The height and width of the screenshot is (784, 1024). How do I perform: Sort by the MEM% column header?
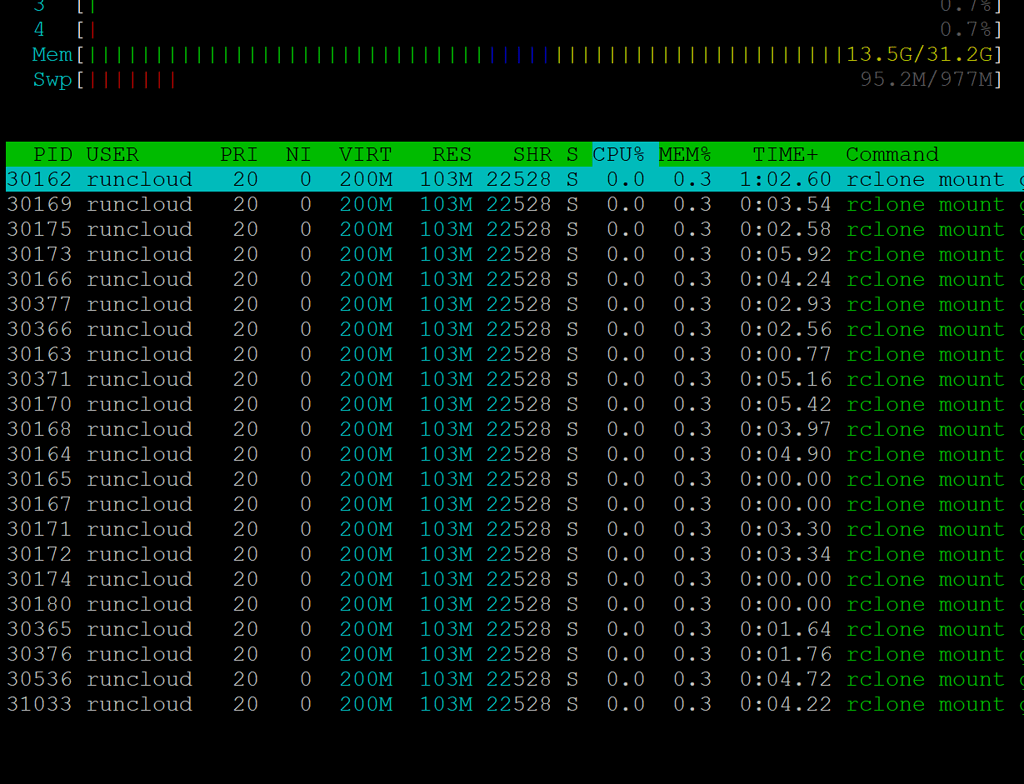(x=684, y=155)
